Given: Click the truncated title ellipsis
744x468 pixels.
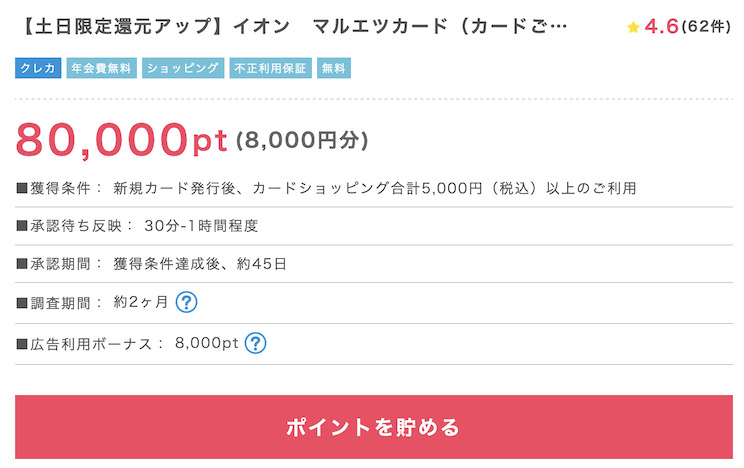Looking at the screenshot, I should click(559, 27).
